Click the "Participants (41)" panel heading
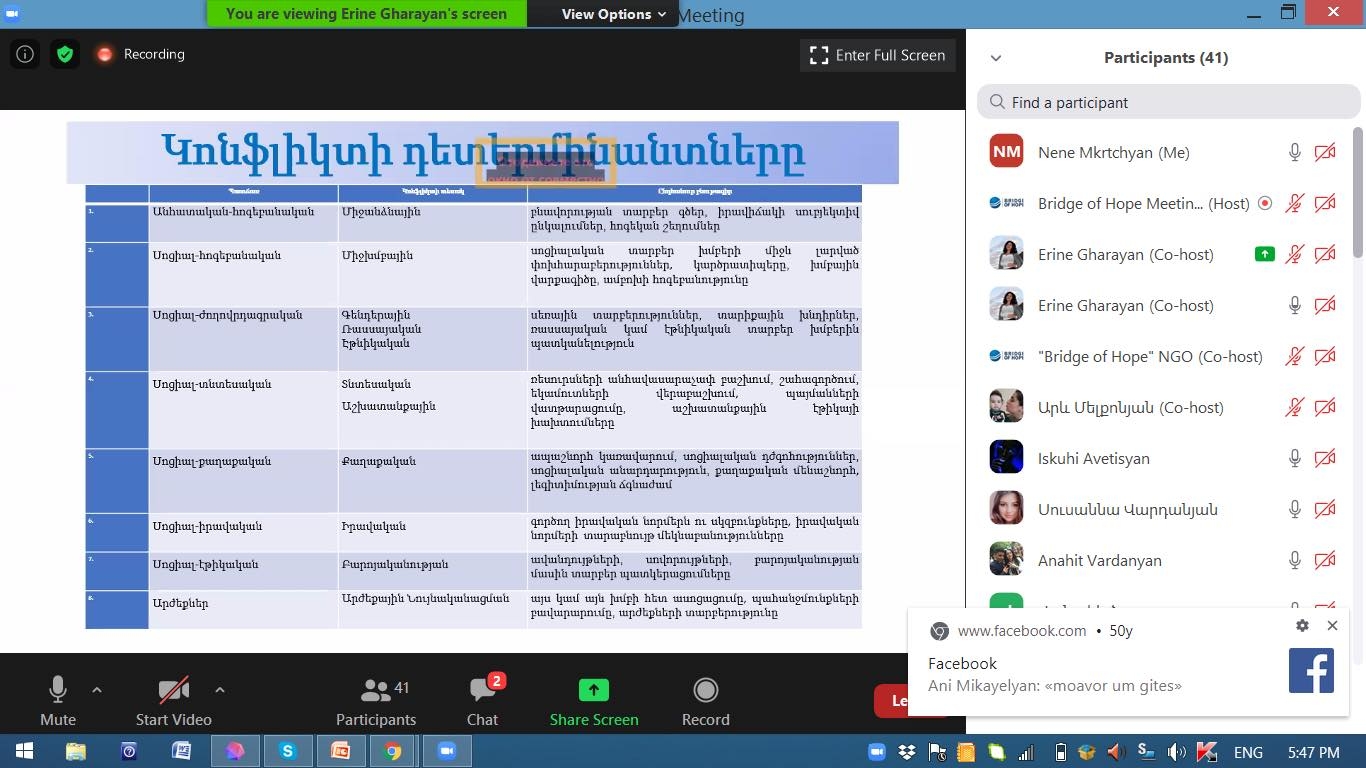This screenshot has width=1366, height=768. tap(1166, 58)
